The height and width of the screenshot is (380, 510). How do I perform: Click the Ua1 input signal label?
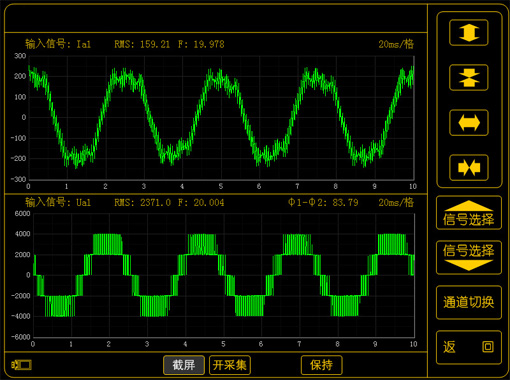tap(58, 202)
